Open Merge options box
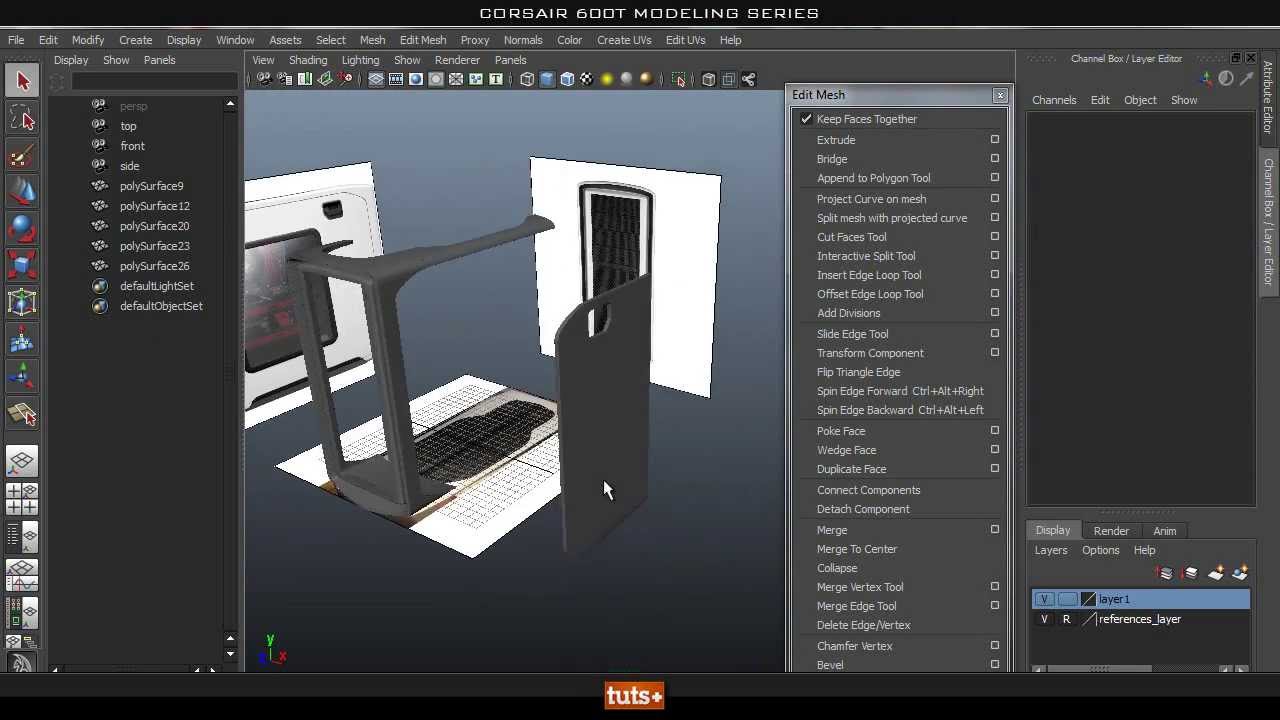 [995, 530]
